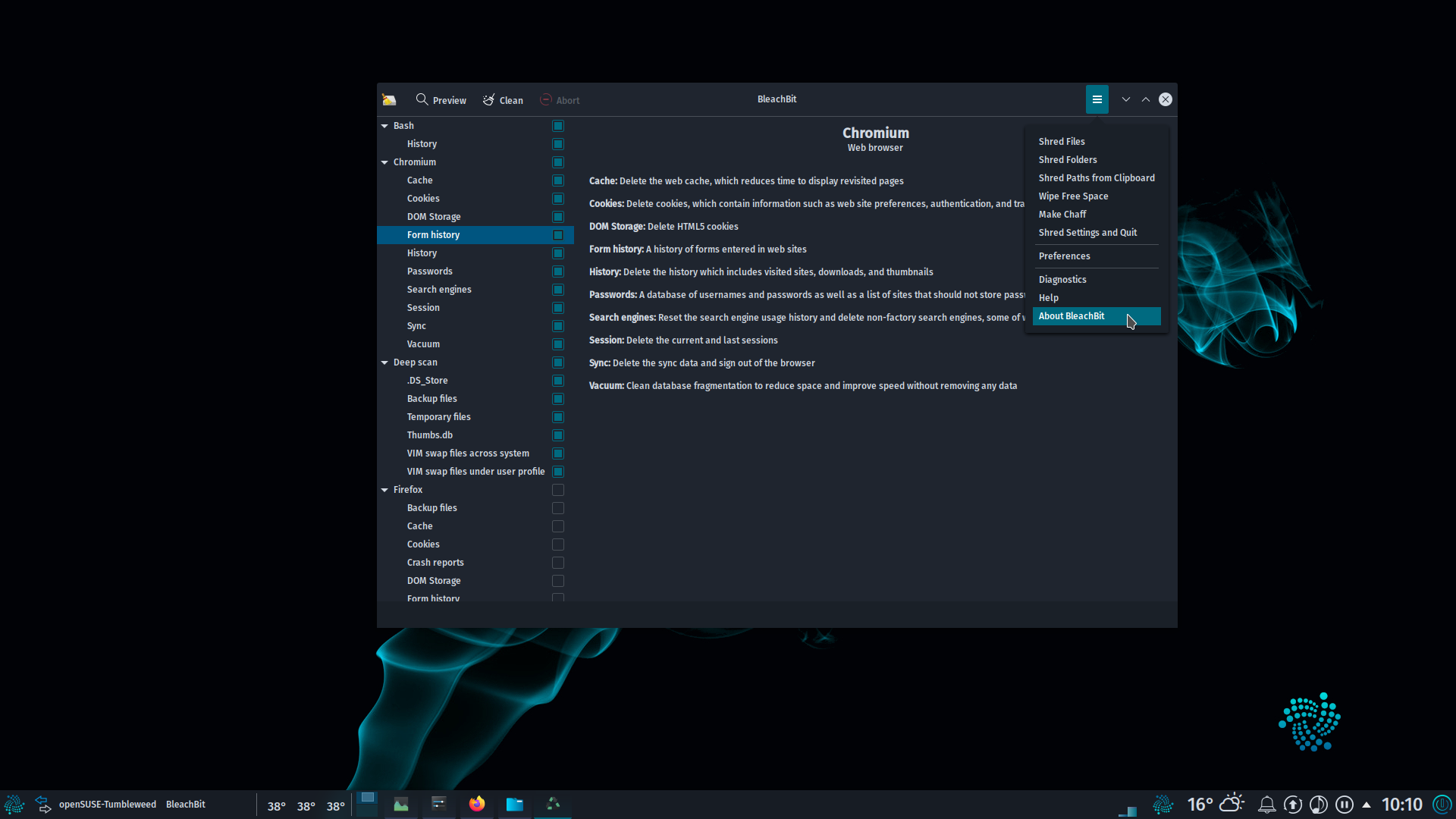Click the clock showing 10:10
The image size is (1456, 819).
pos(1401,805)
